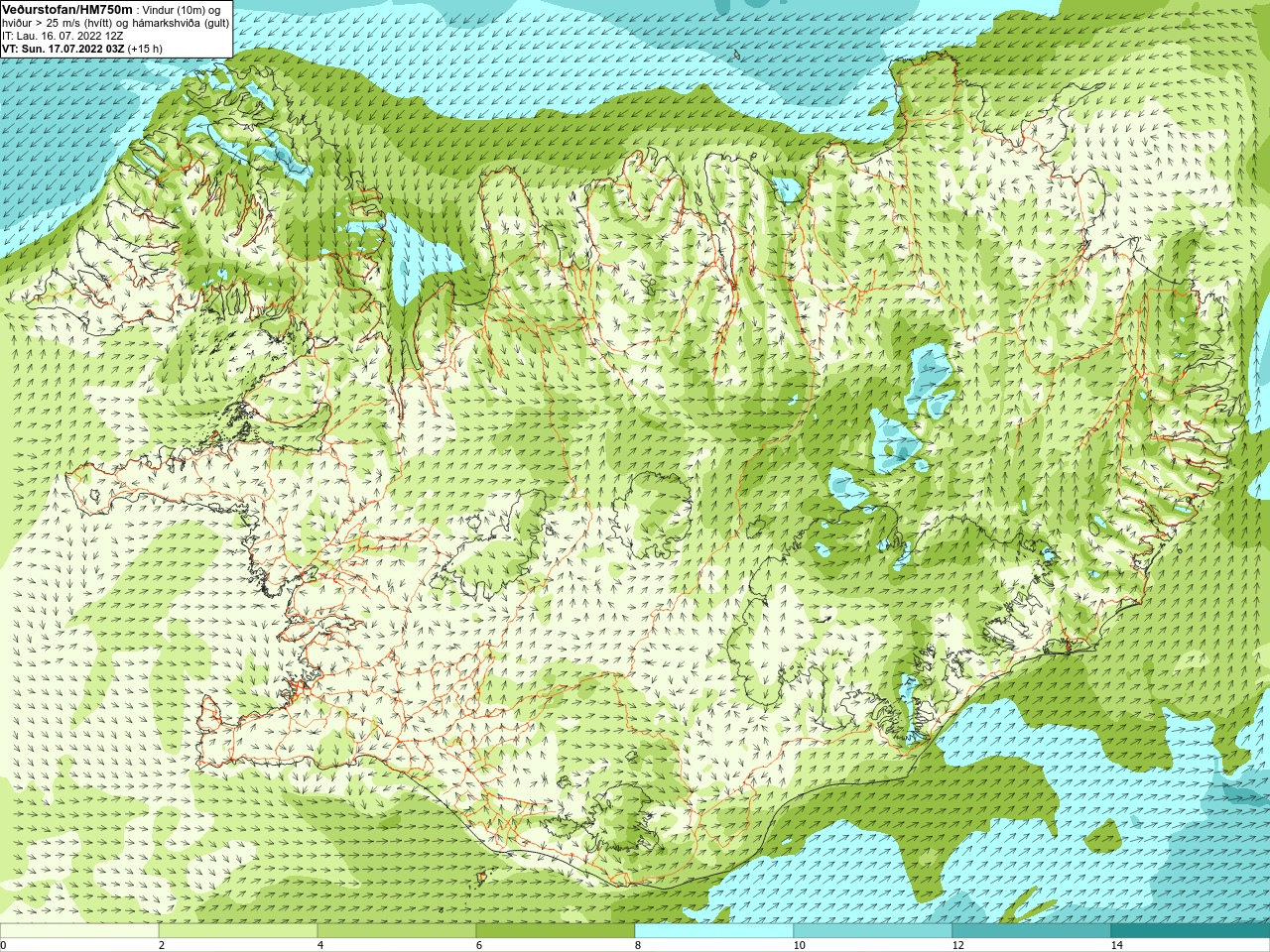1270x952 pixels.
Task: Click the 'Vindur (10m) og' label
Action: (183, 10)
